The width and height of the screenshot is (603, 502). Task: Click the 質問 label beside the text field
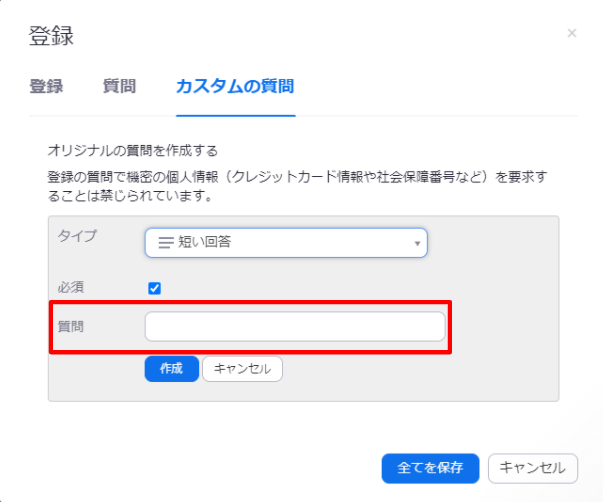coord(71,327)
